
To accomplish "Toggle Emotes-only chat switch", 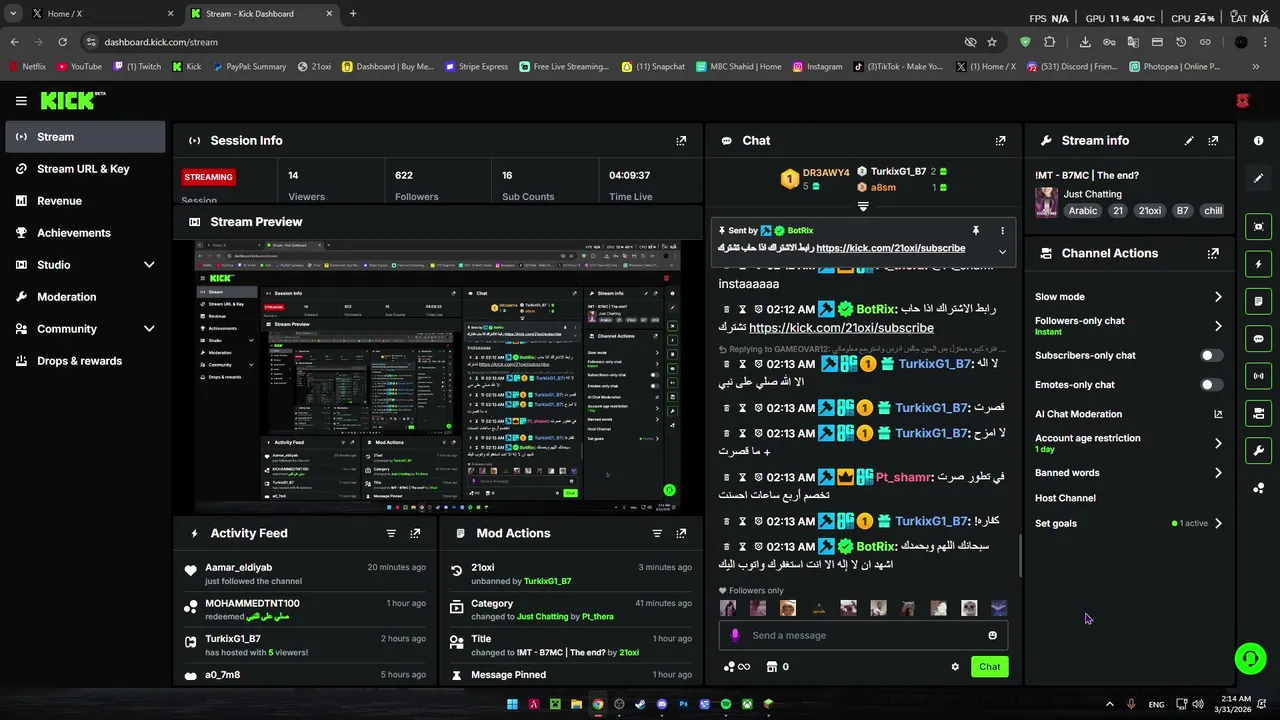I will pyautogui.click(x=1211, y=385).
